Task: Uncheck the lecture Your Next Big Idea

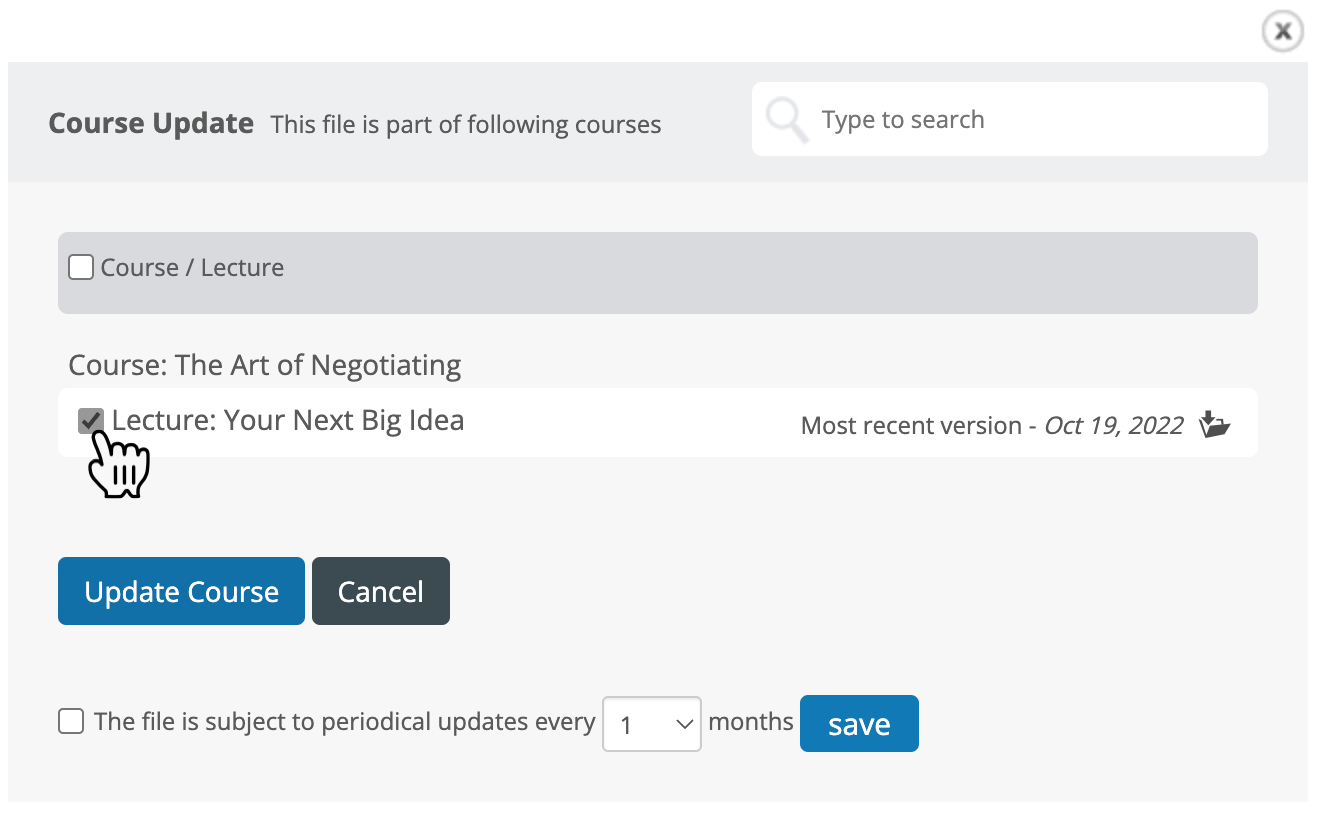Action: click(x=90, y=420)
